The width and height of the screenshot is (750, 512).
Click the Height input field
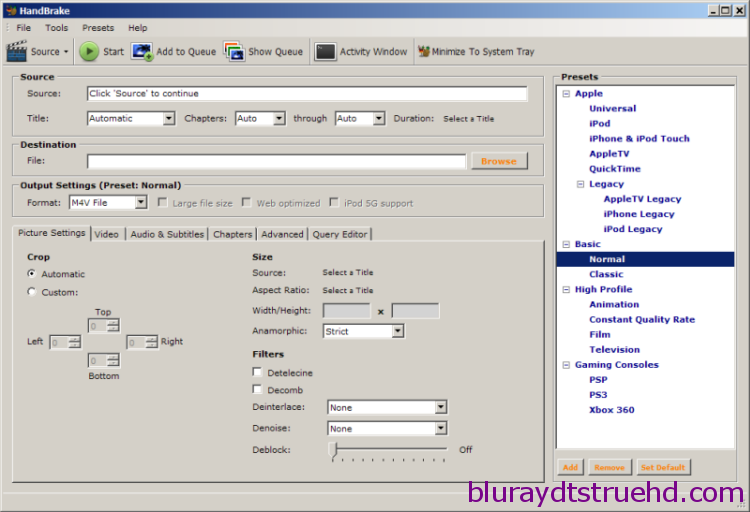point(415,311)
